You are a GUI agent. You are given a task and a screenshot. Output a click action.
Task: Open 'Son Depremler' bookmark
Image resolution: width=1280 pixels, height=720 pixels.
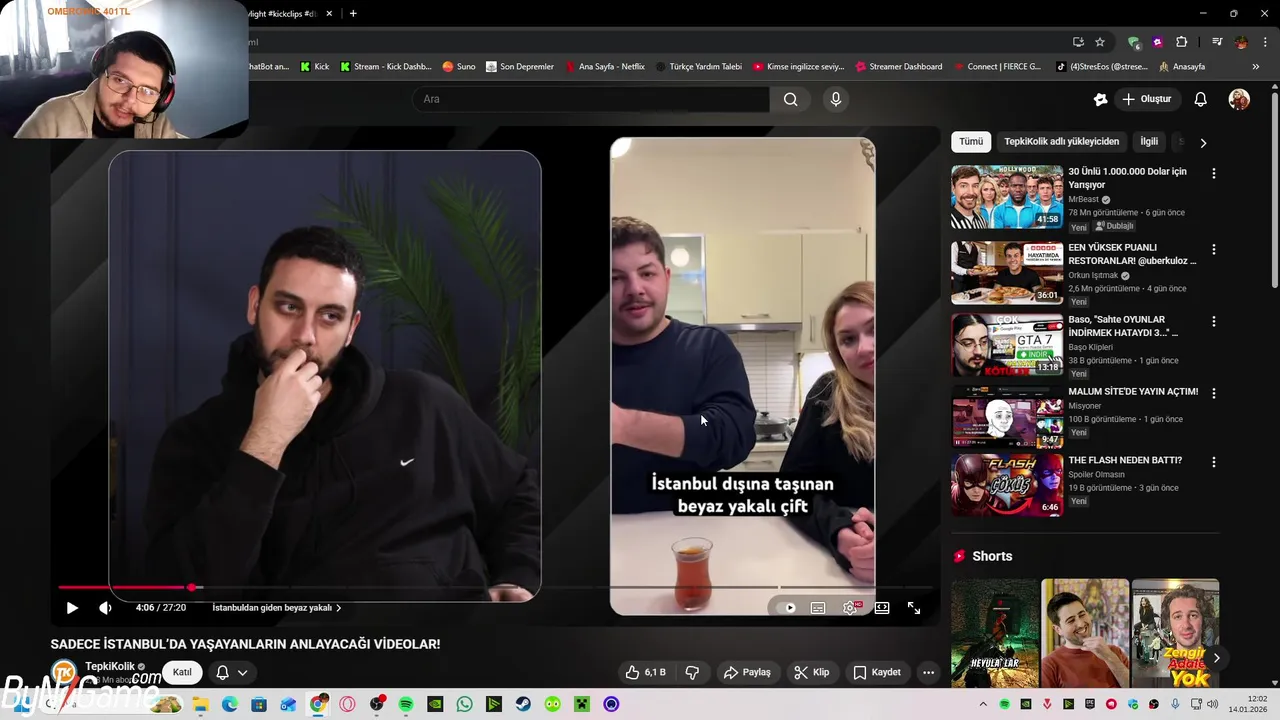pyautogui.click(x=520, y=66)
